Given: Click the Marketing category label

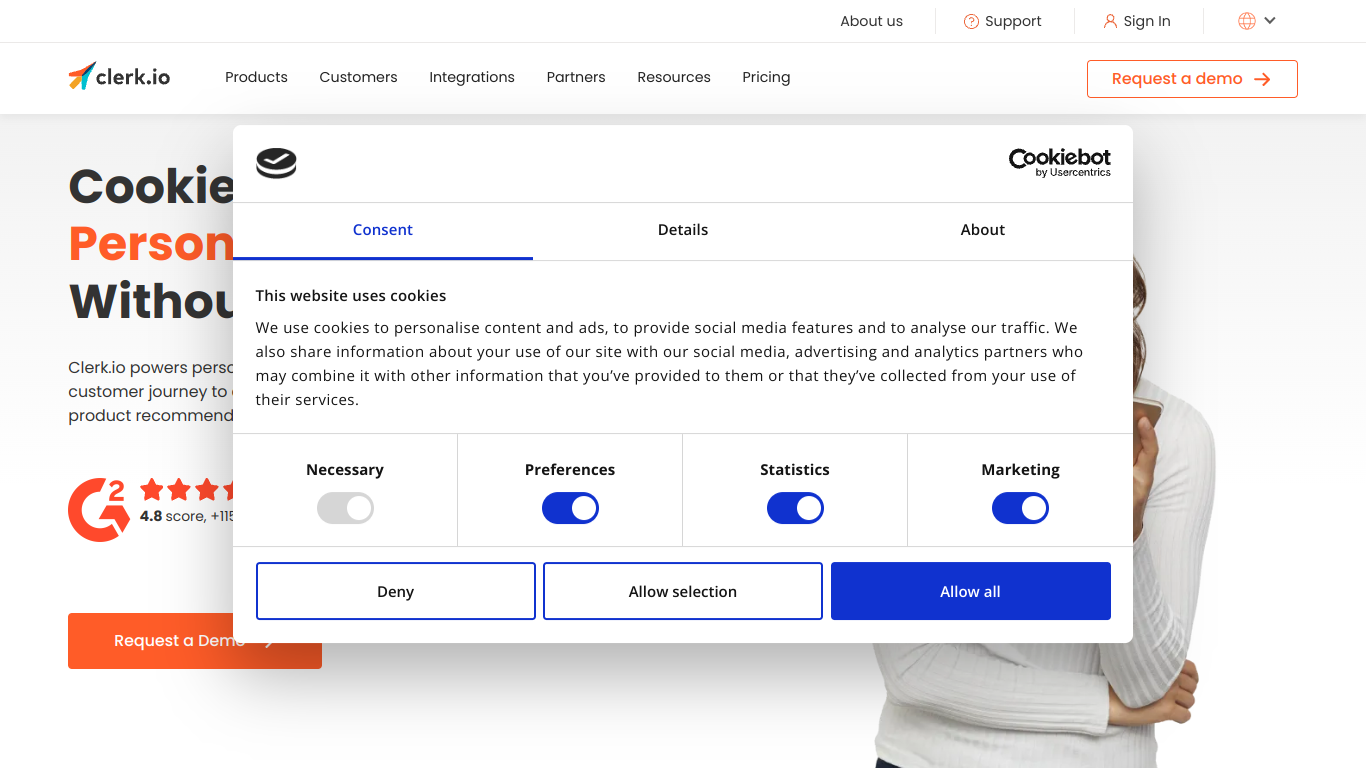Looking at the screenshot, I should tap(1020, 470).
